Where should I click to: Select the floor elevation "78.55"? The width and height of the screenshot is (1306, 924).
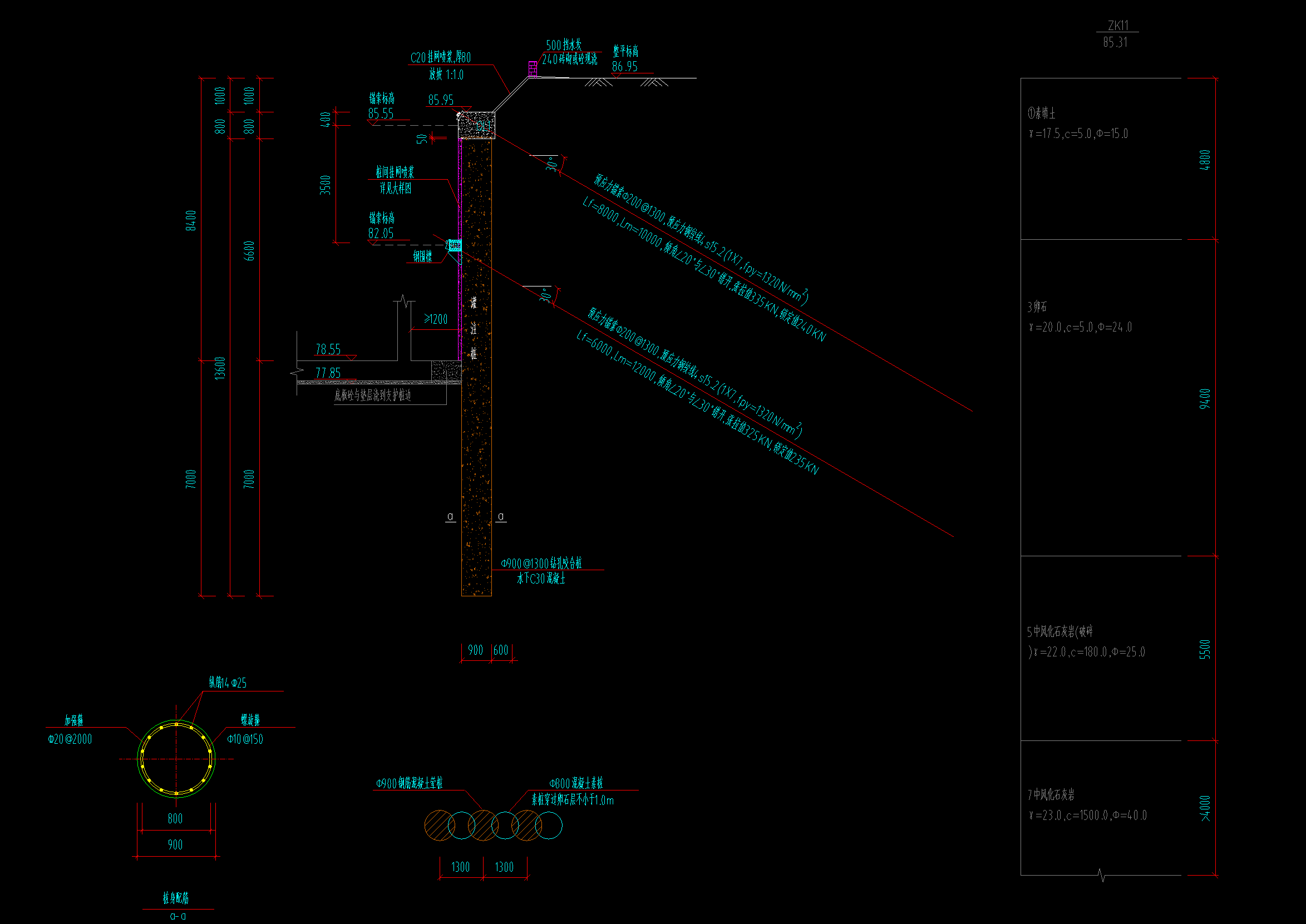click(x=328, y=349)
